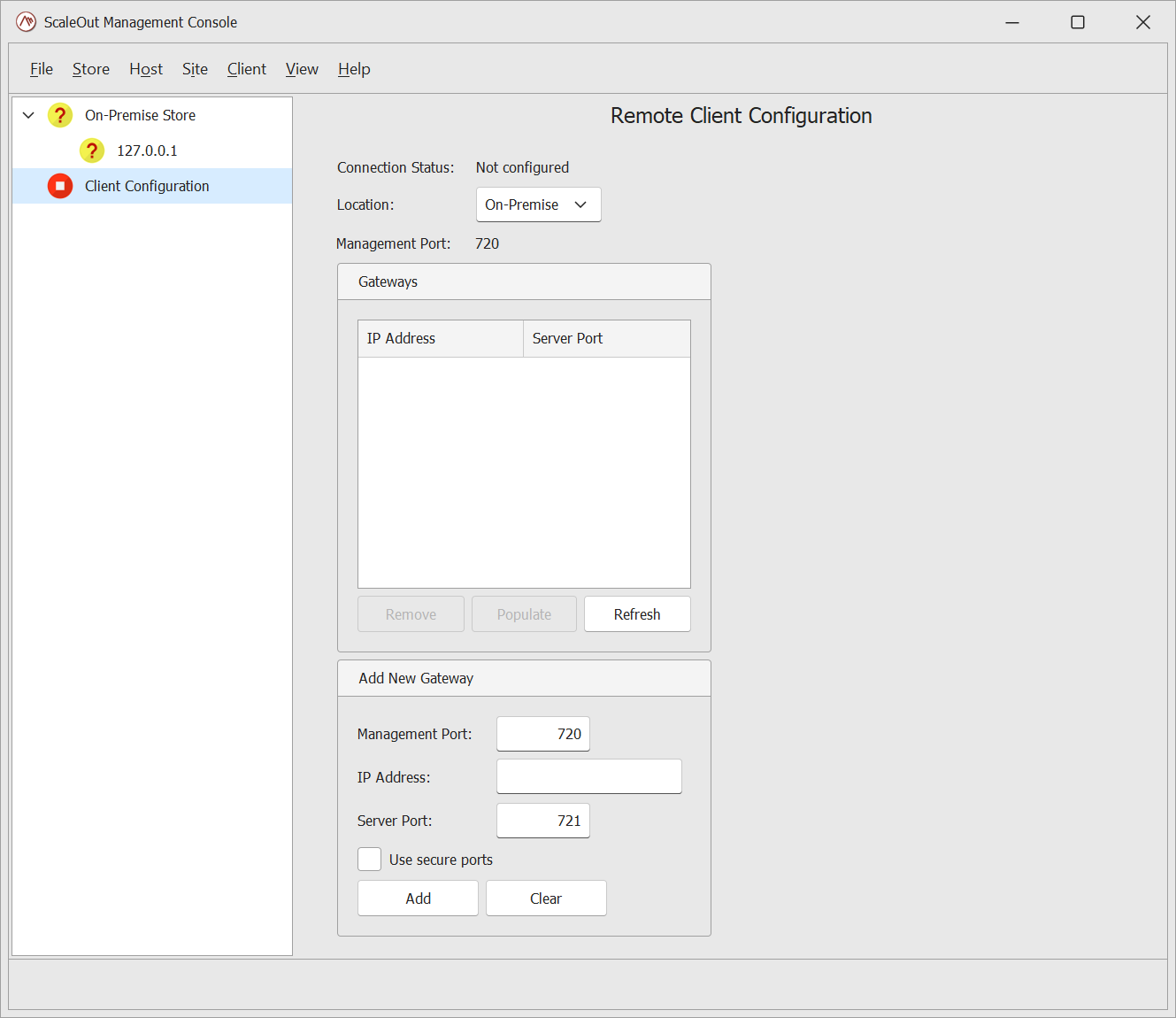Open the View menu
The image size is (1176, 1018).
(x=302, y=69)
